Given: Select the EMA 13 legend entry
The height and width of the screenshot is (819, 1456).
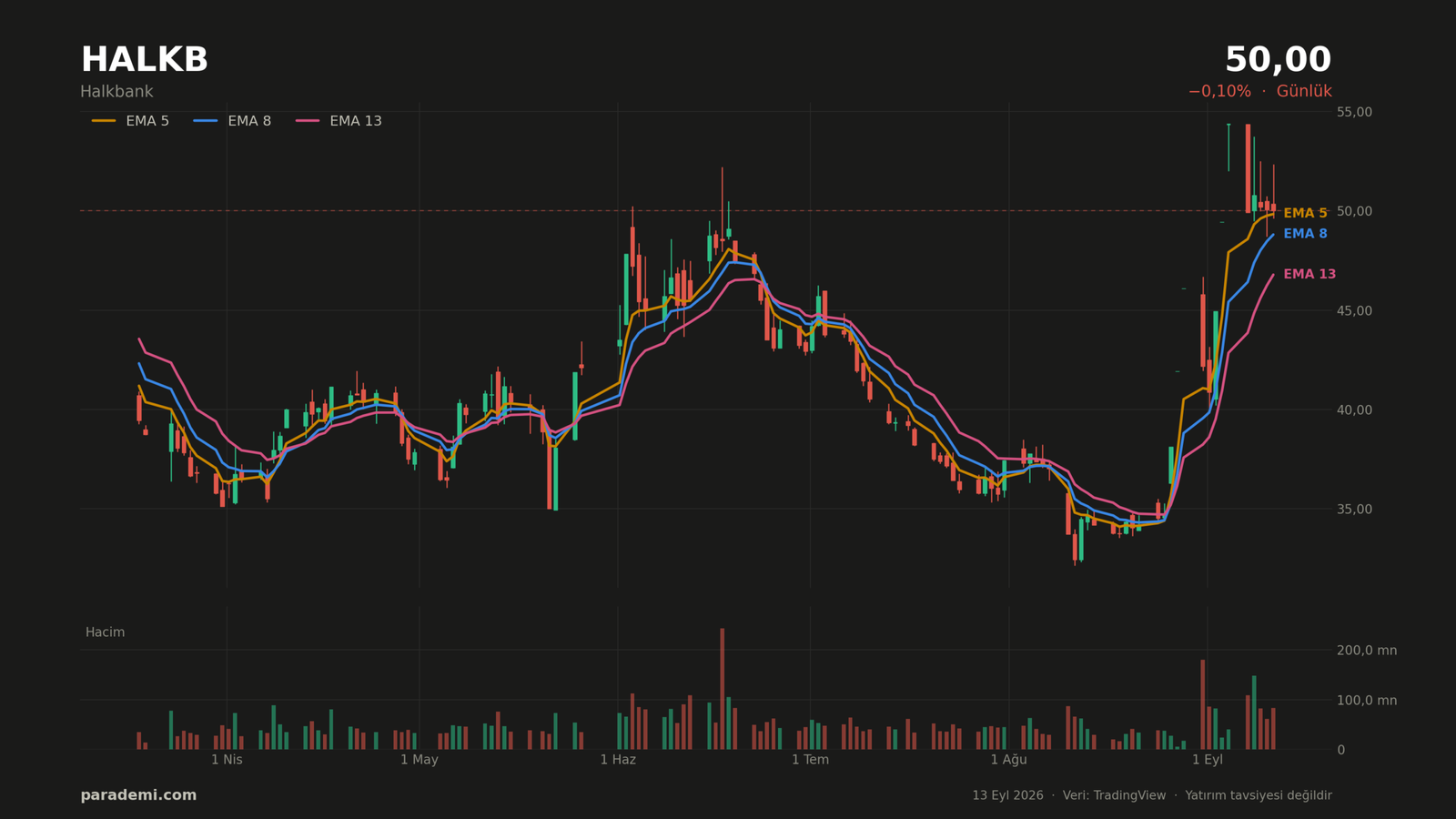Looking at the screenshot, I should tap(339, 121).
